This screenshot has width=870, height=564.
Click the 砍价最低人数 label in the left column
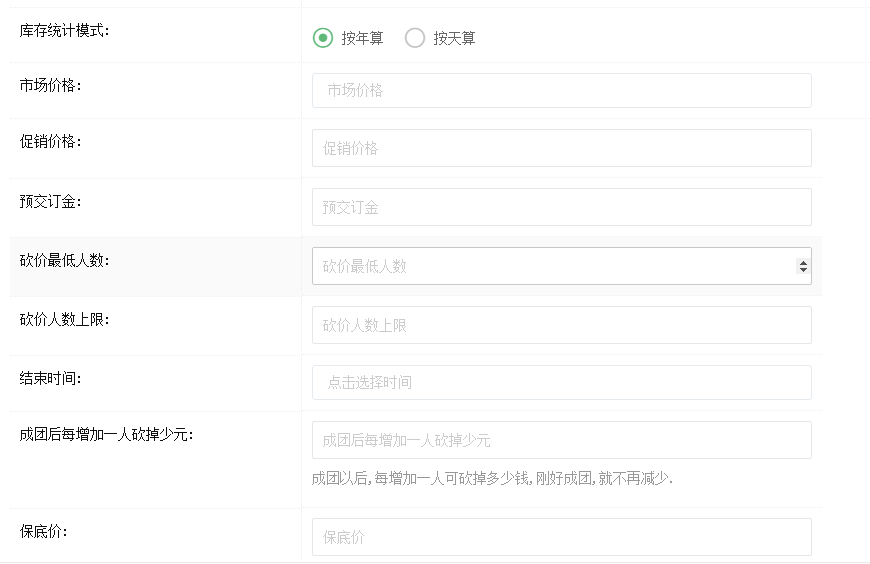[64, 260]
